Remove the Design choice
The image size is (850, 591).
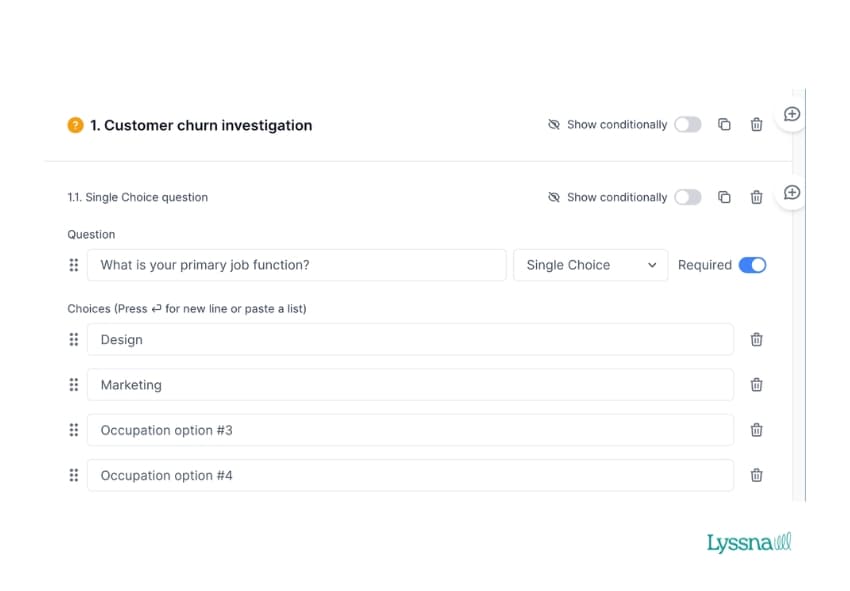coord(756,339)
